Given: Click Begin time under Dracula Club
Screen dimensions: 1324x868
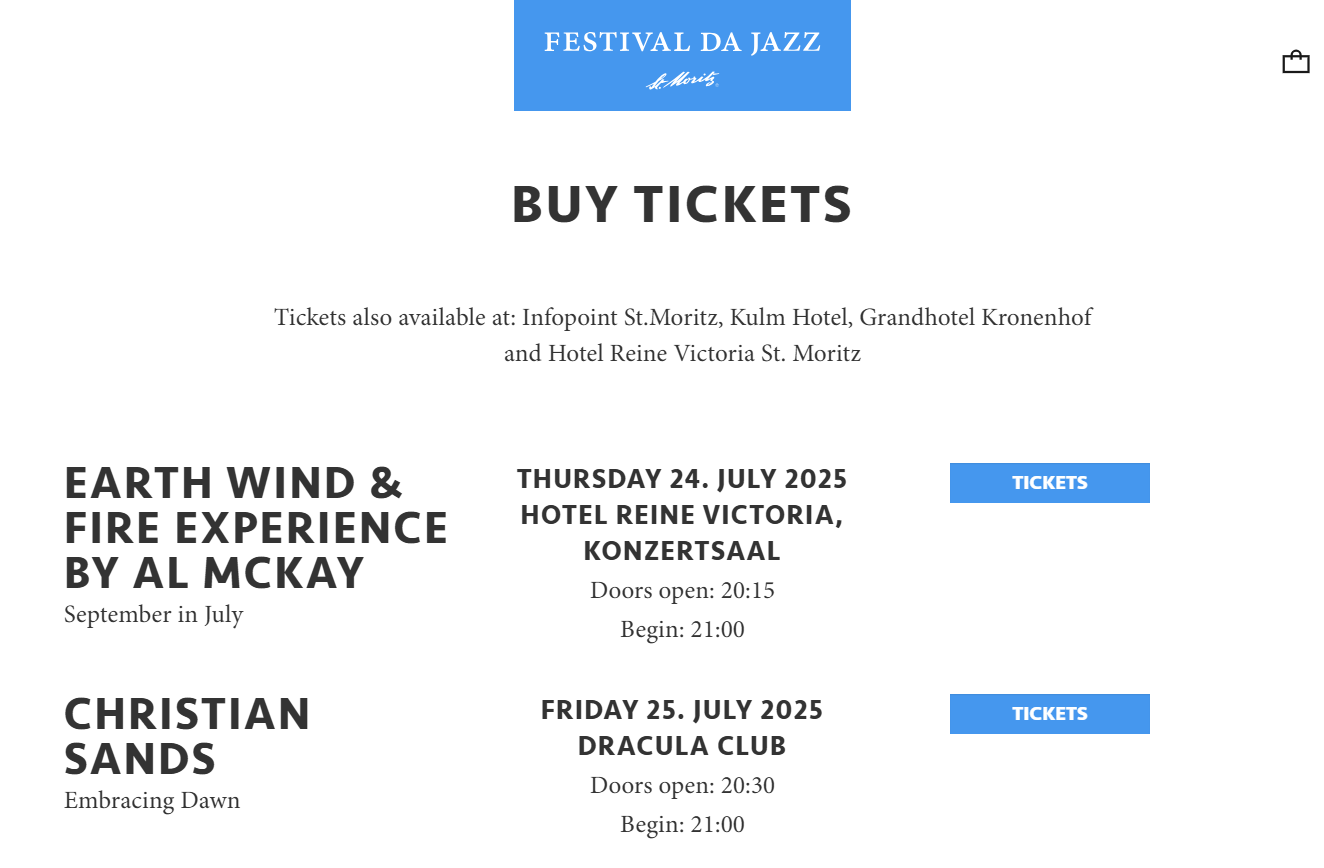Looking at the screenshot, I should (682, 825).
